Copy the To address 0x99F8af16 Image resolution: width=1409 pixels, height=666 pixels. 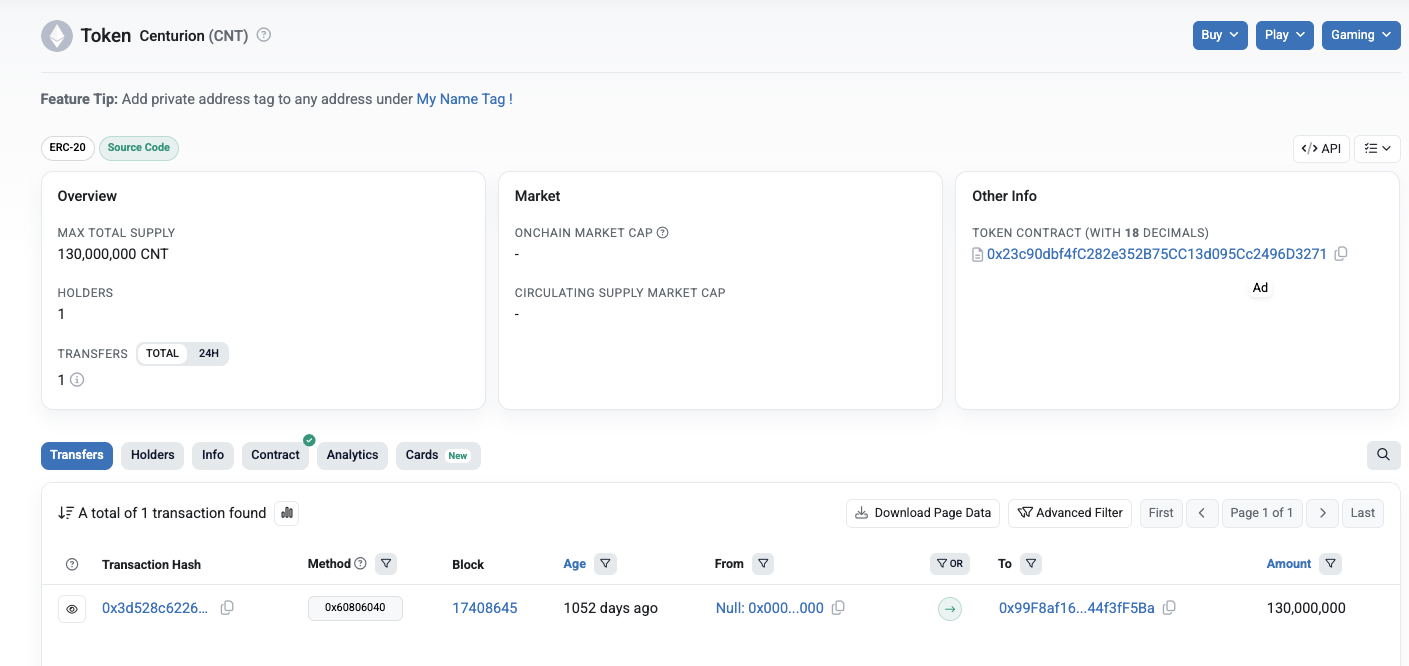[1169, 608]
